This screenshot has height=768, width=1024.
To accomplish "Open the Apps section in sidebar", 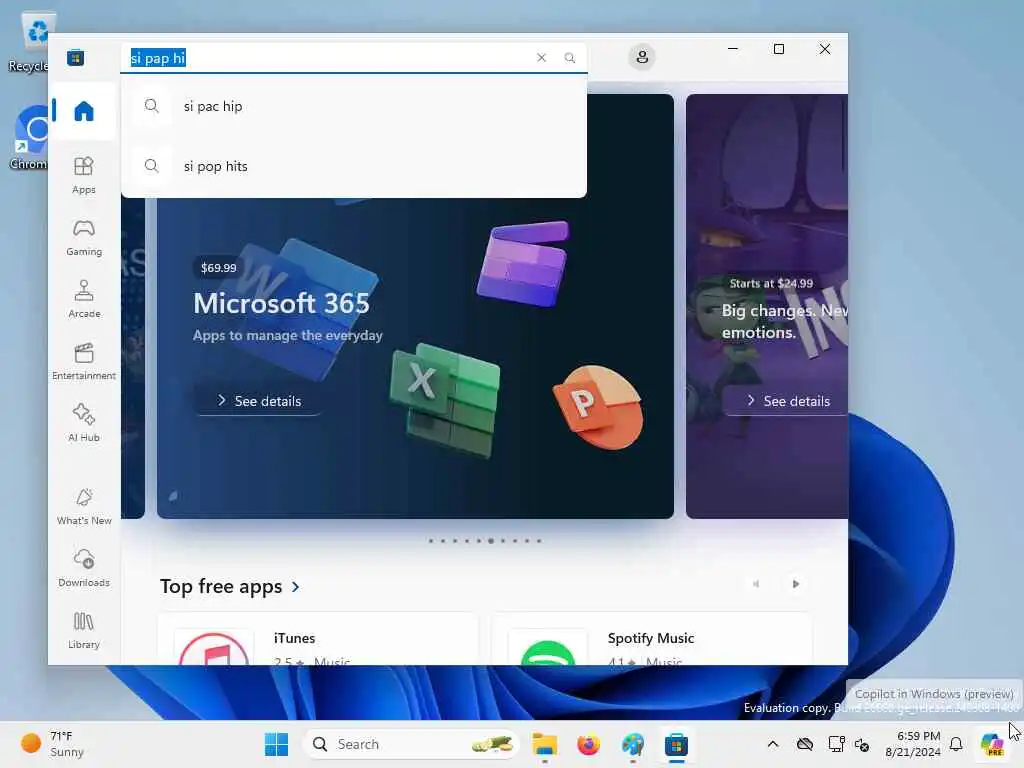I will point(84,175).
